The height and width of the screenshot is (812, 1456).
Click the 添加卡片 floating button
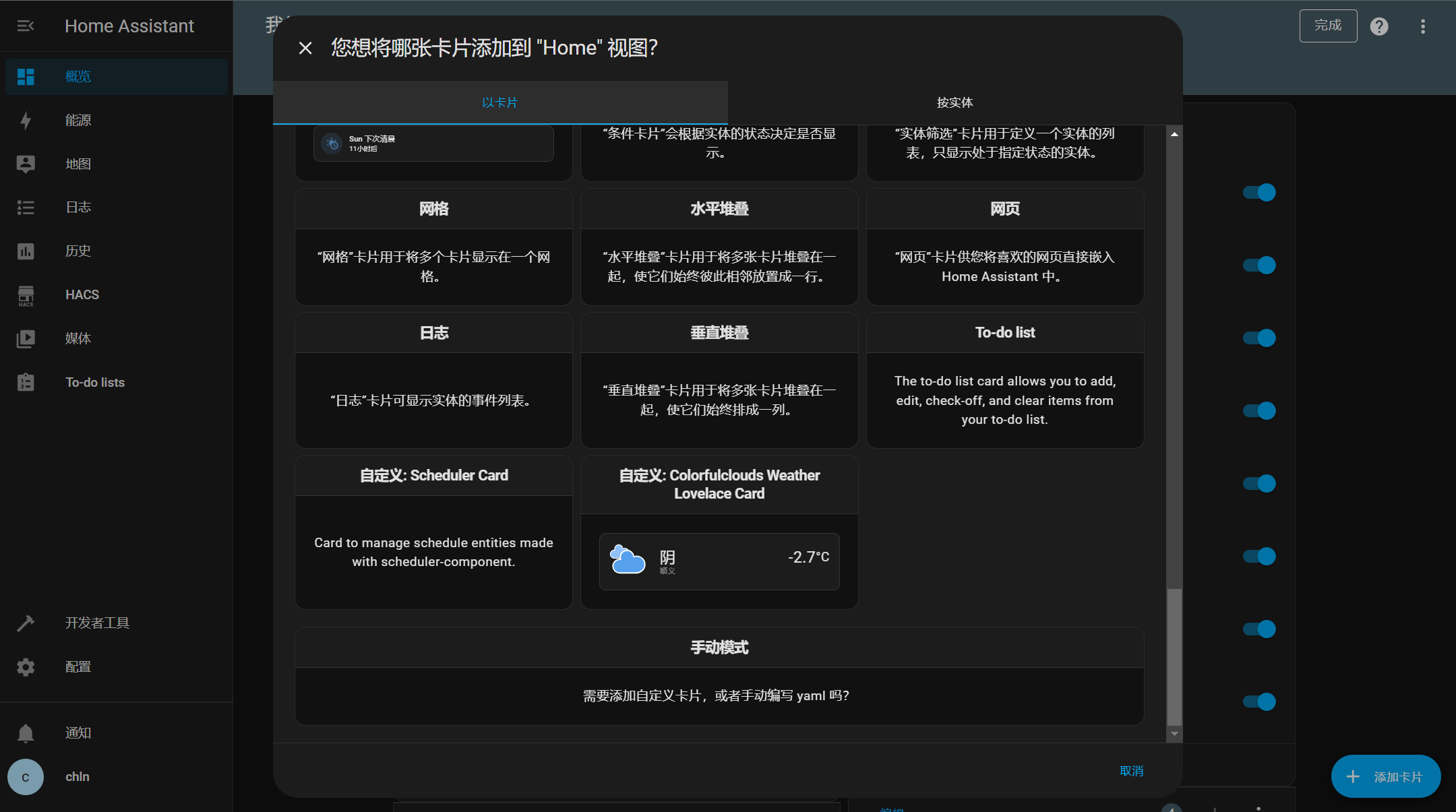pos(1386,776)
